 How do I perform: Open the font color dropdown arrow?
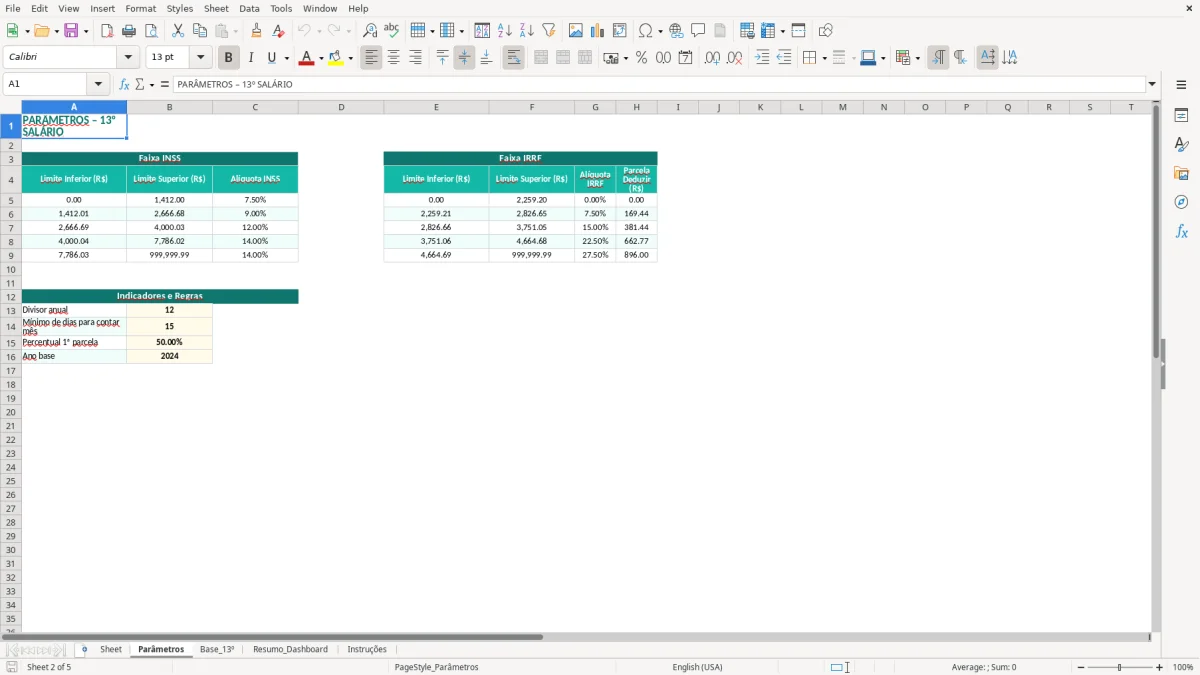click(320, 58)
